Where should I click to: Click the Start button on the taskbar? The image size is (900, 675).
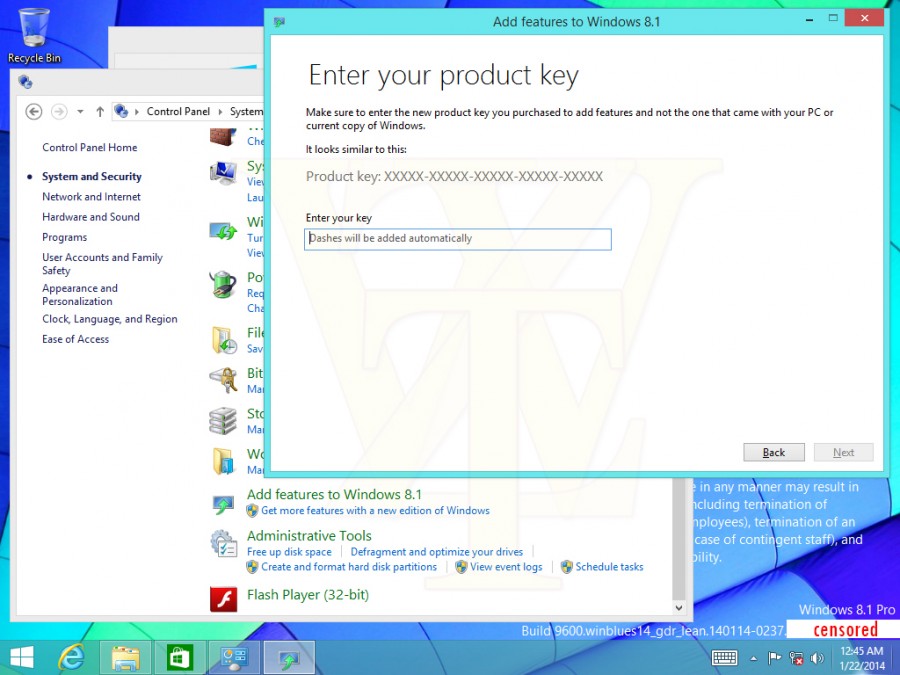click(21, 657)
